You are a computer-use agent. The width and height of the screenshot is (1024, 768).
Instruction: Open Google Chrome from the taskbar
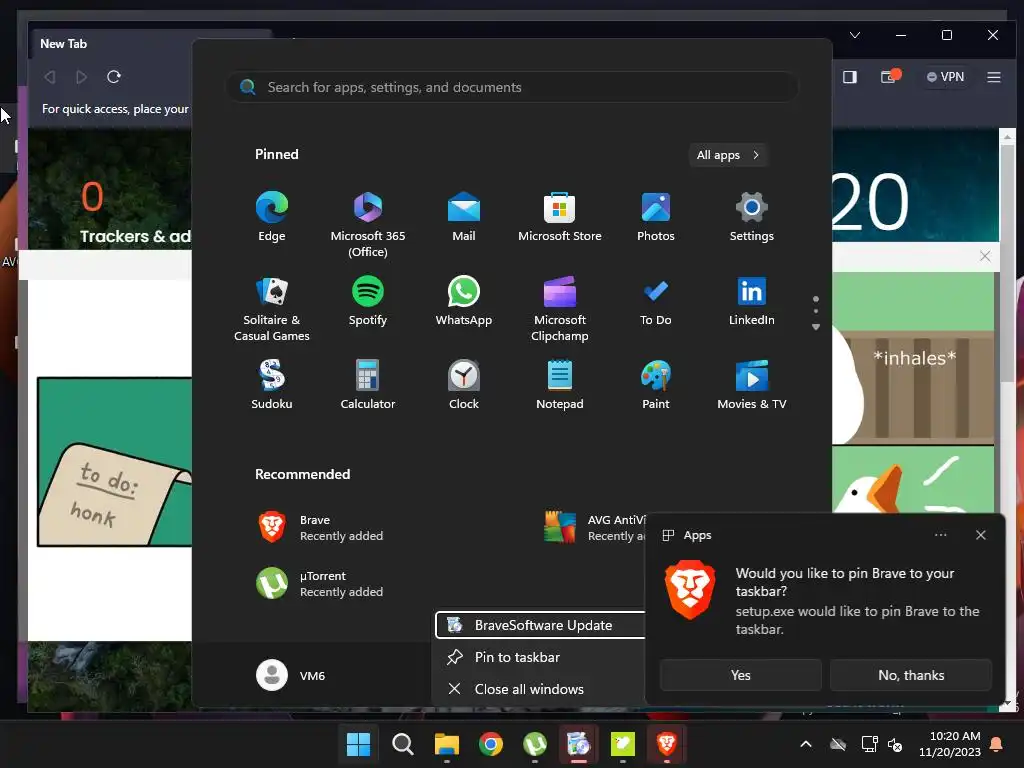coord(491,744)
